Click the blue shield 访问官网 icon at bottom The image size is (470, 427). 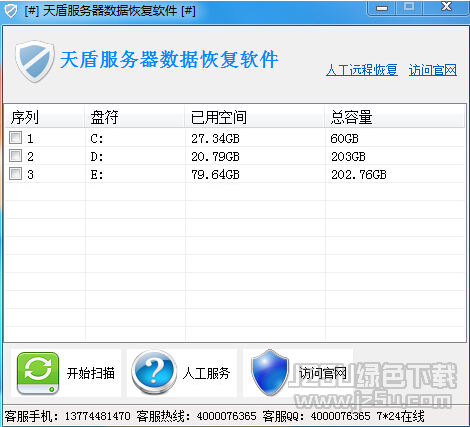[270, 373]
